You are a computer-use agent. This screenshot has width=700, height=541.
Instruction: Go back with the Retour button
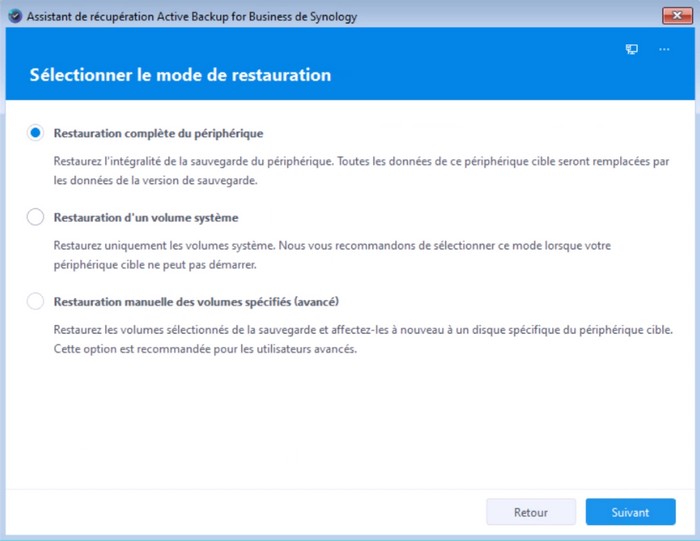point(531,512)
